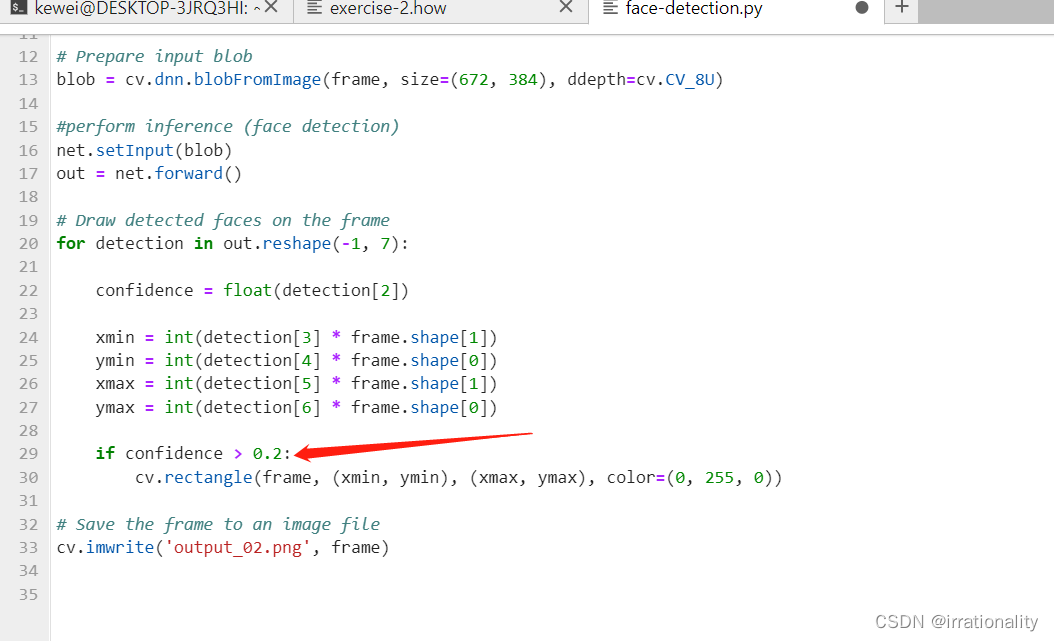
Task: Click file icon on exercise-2.how tab
Action: [315, 8]
